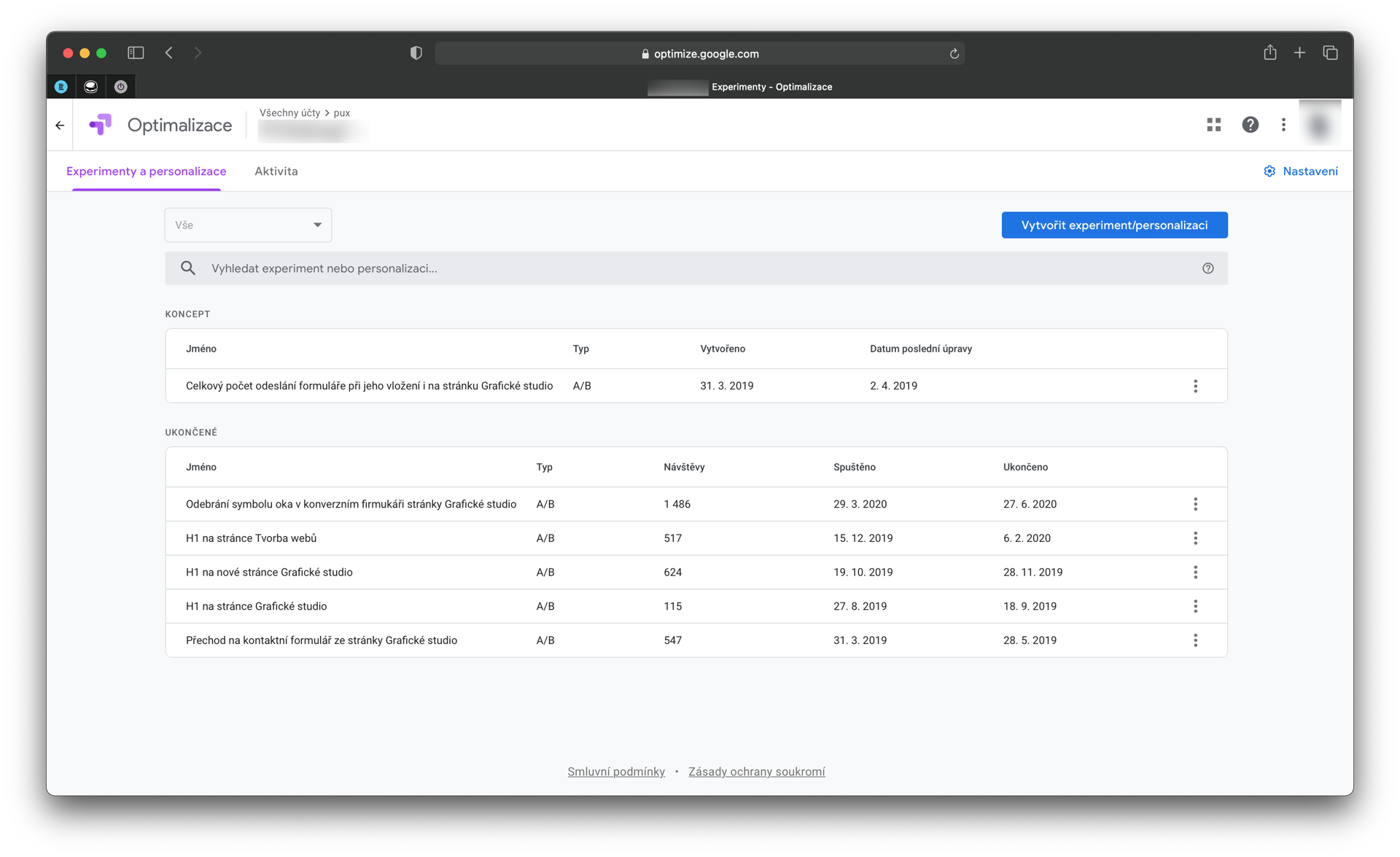Open the help question mark icon in header
Image resolution: width=1400 pixels, height=857 pixels.
click(x=1250, y=125)
